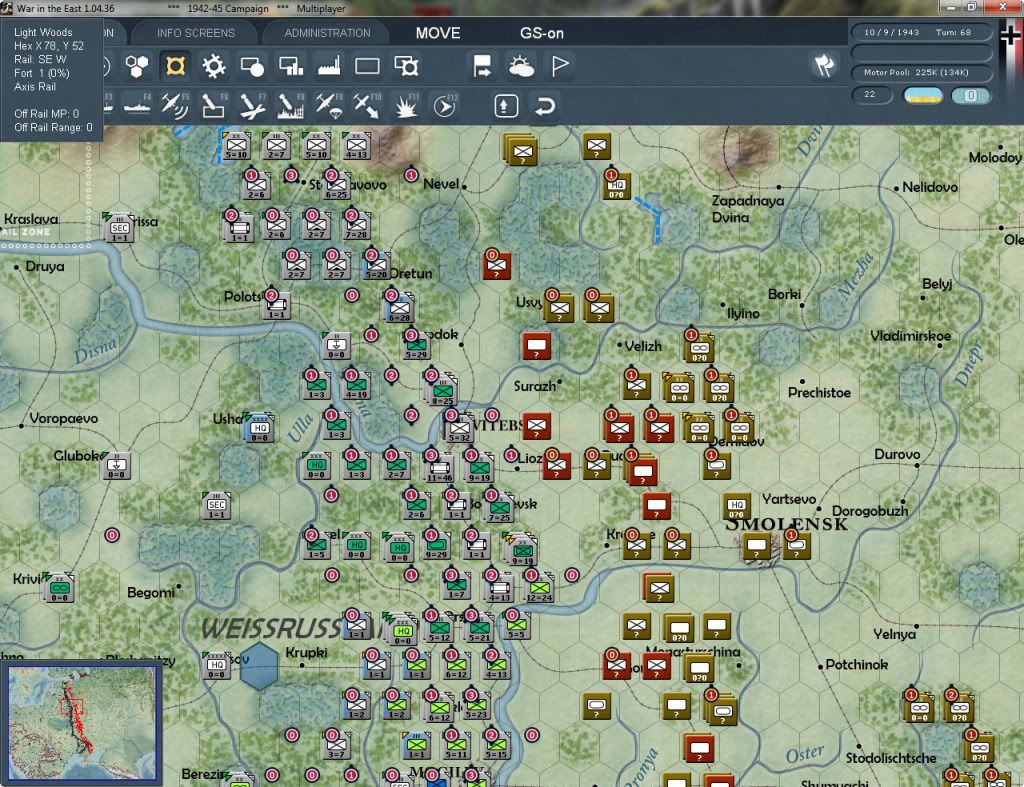Toggle the highlighted unit counters icon
This screenshot has width=1024, height=787.
click(175, 66)
